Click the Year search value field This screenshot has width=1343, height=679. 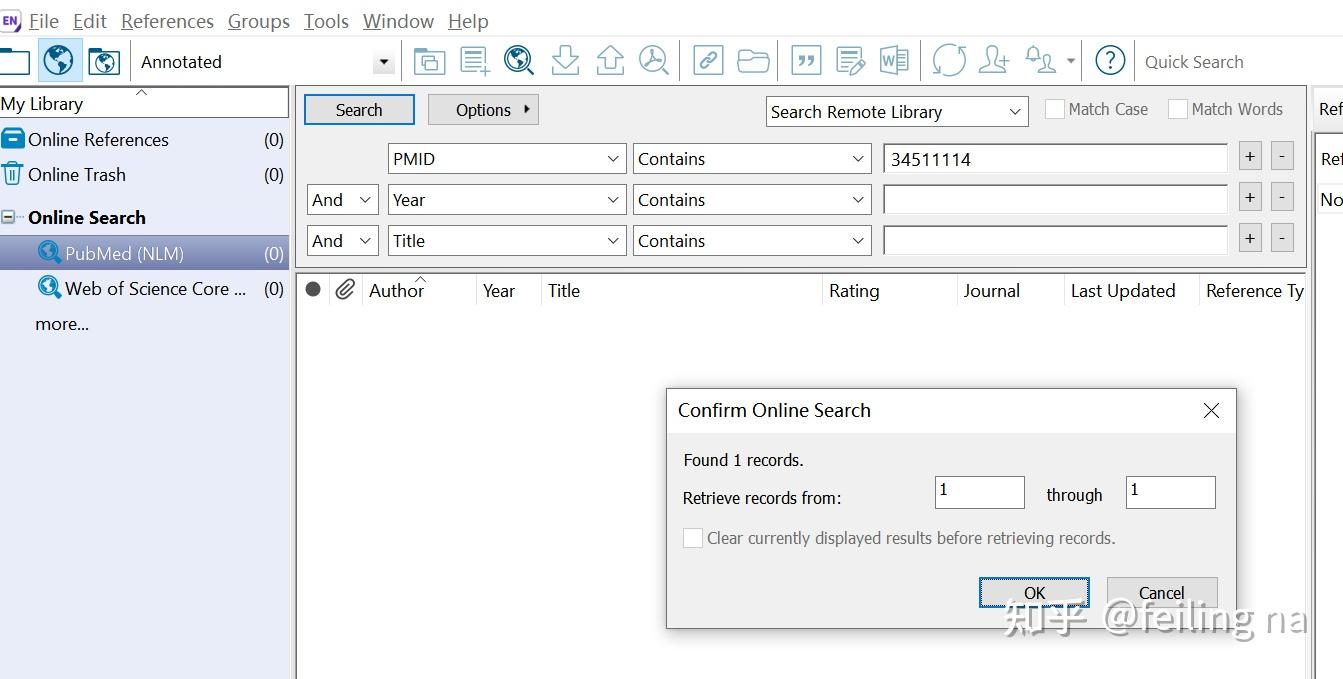1055,200
